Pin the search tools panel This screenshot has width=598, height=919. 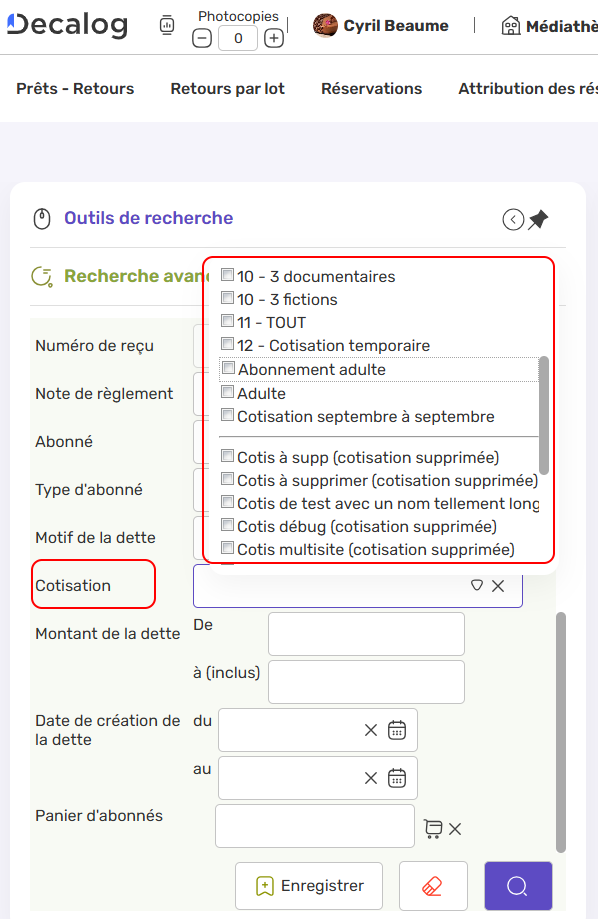click(x=538, y=220)
